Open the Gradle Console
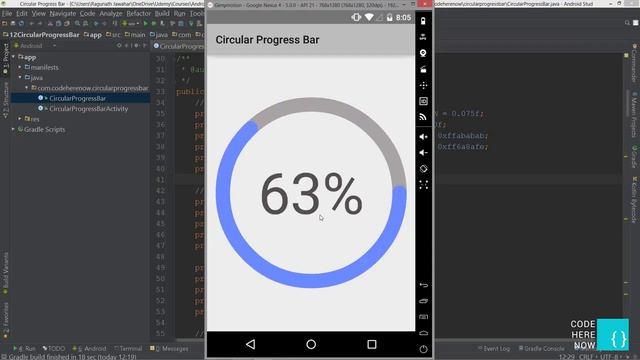This screenshot has height=360, width=640. click(x=541, y=349)
